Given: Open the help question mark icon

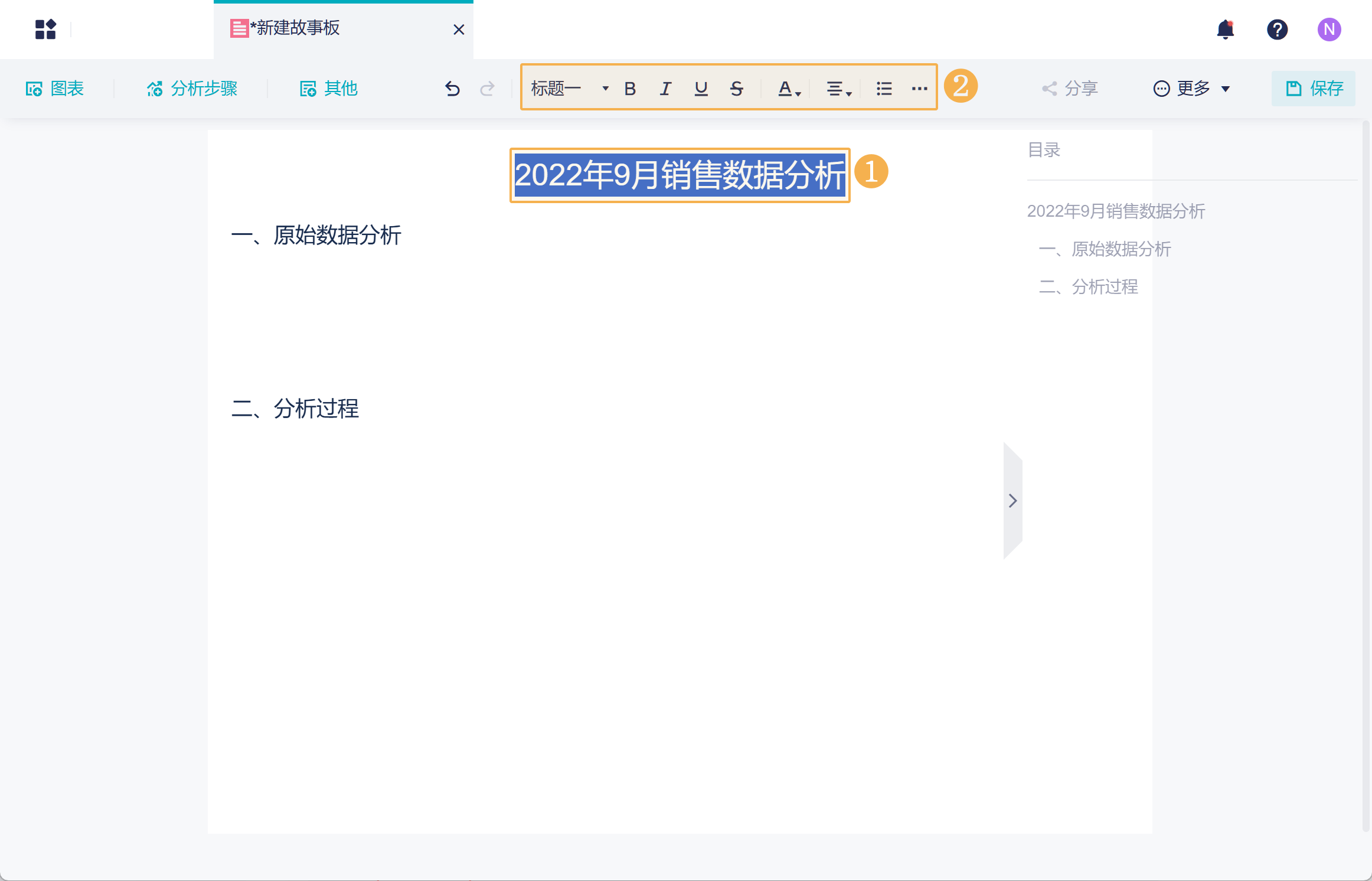Looking at the screenshot, I should tap(1278, 29).
